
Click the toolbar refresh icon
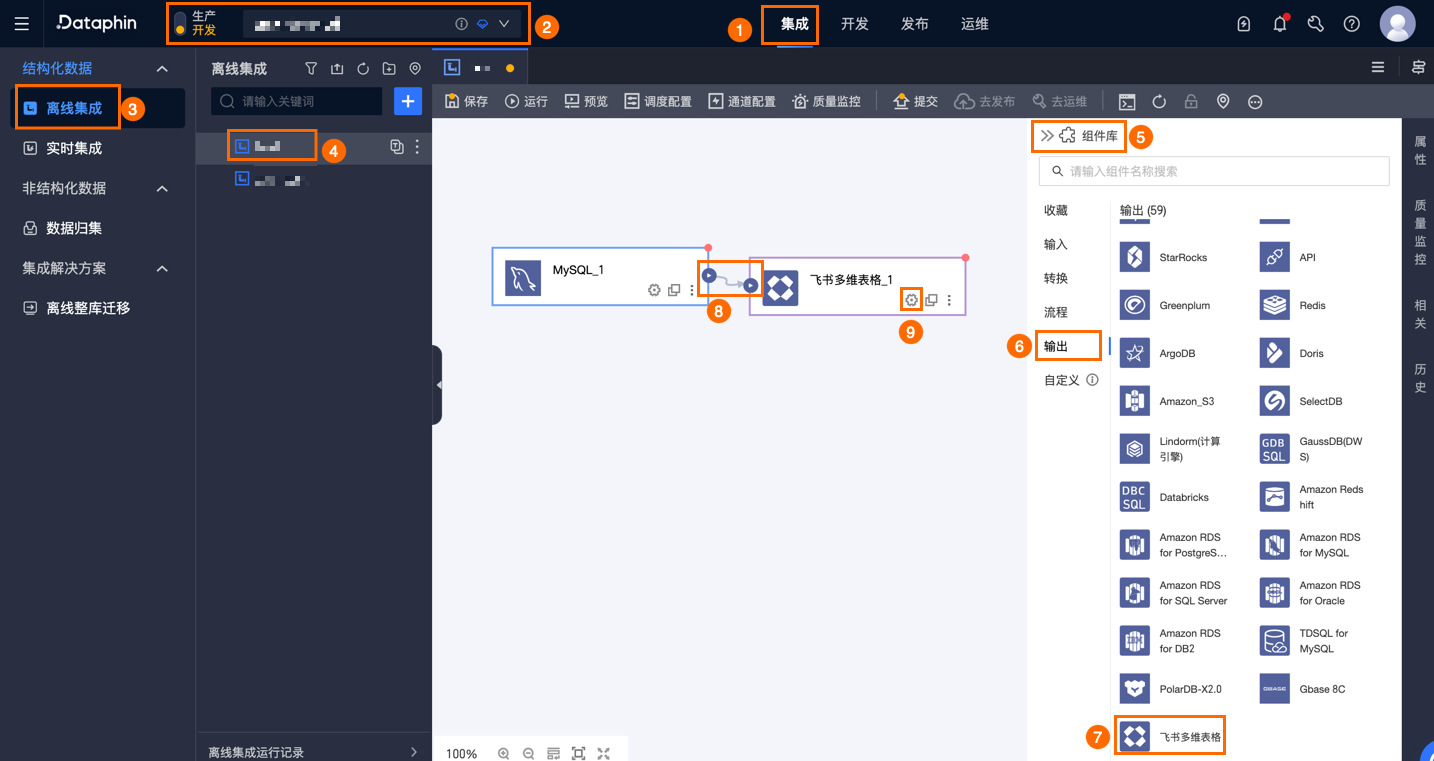click(x=1159, y=101)
